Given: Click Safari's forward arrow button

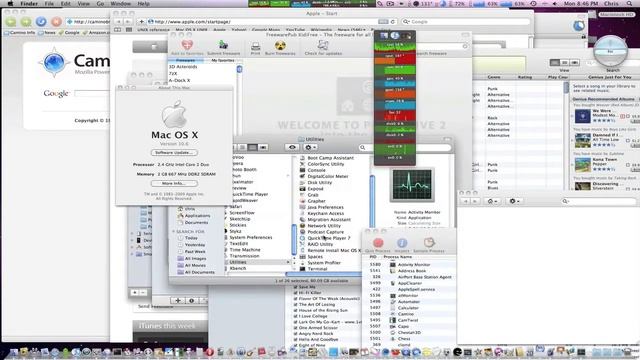Looking at the screenshot, I should [x=127, y=22].
